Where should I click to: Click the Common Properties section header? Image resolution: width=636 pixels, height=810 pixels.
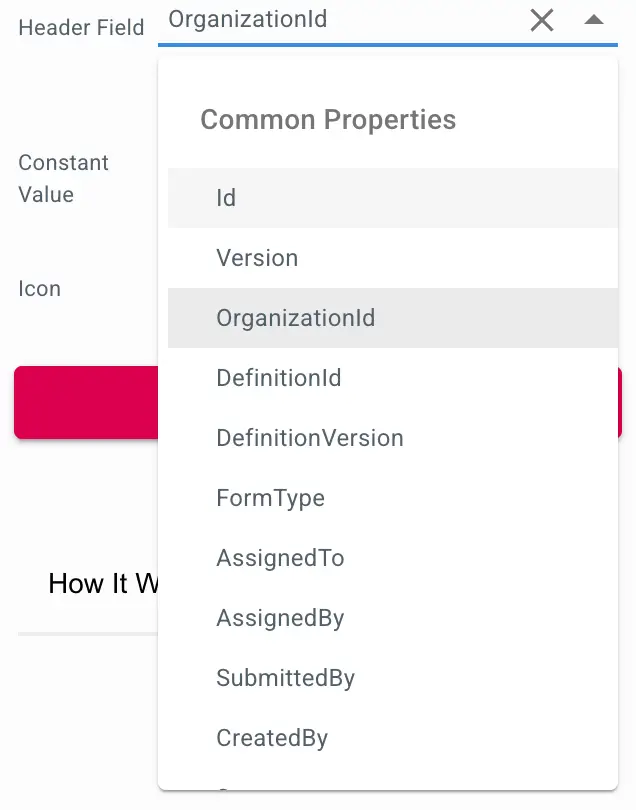tap(328, 119)
